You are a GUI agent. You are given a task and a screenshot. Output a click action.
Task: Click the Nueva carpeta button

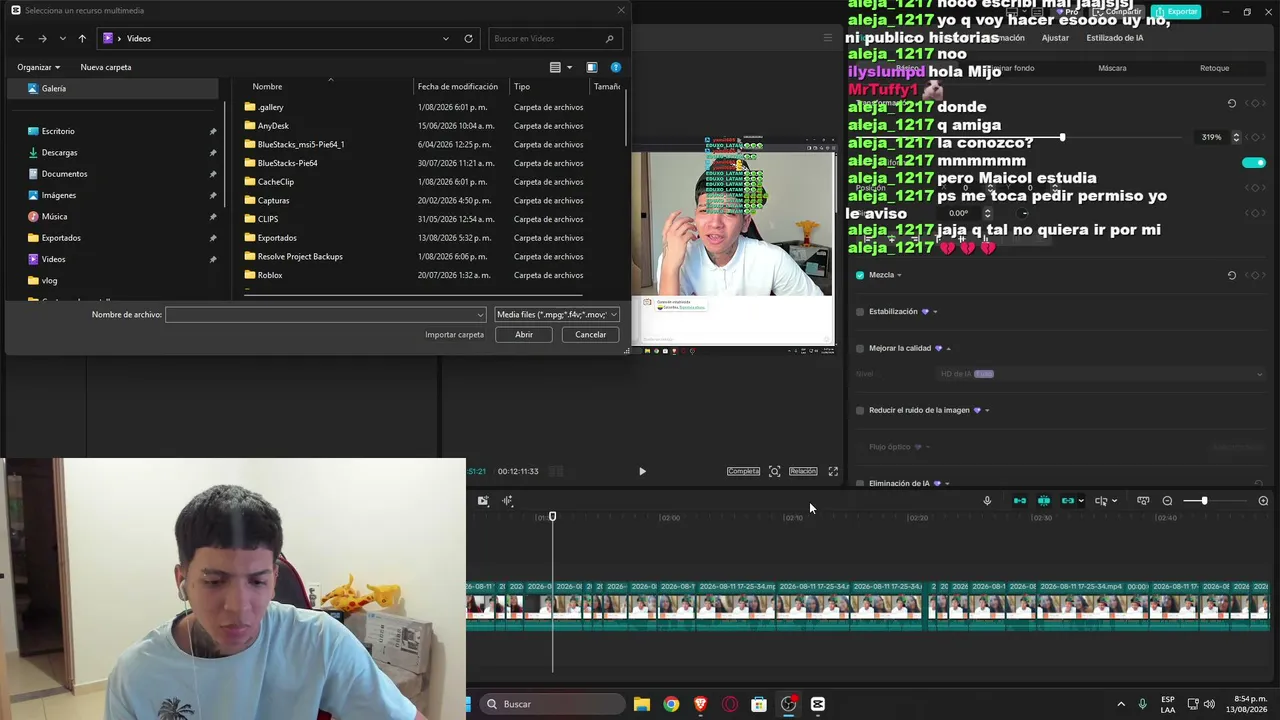pyautogui.click(x=106, y=67)
